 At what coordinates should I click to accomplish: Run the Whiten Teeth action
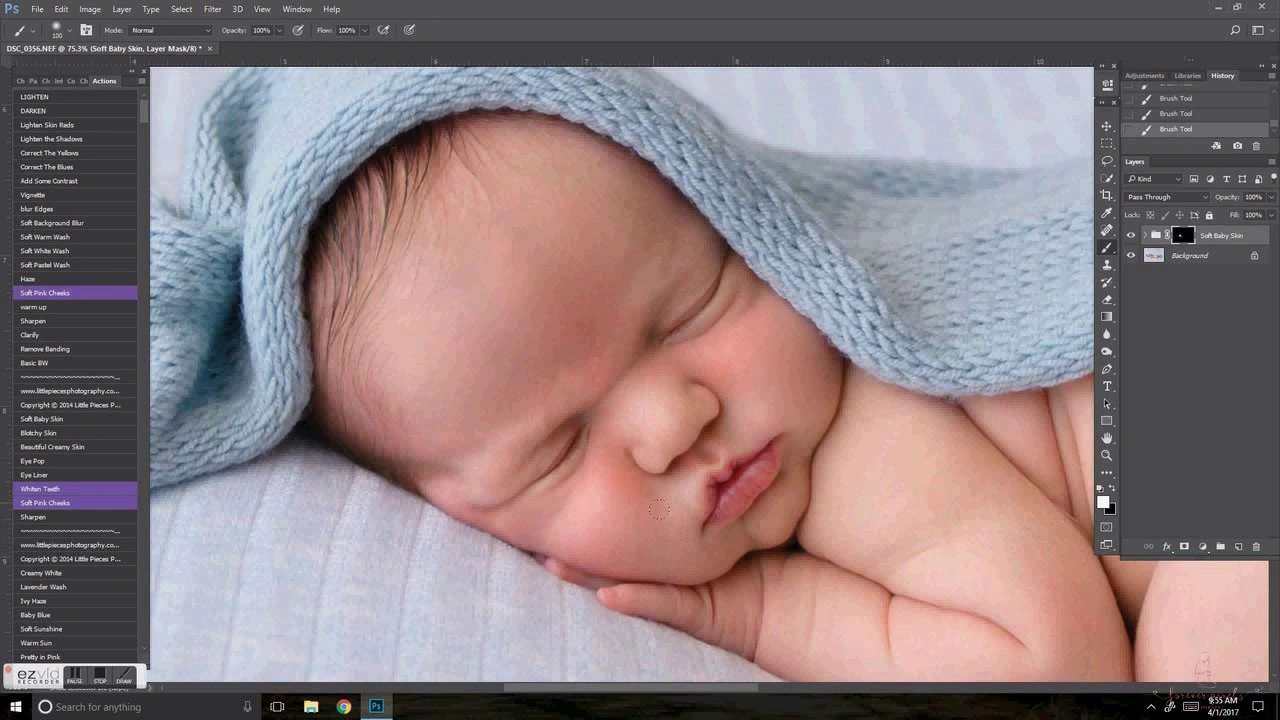[x=40, y=489]
